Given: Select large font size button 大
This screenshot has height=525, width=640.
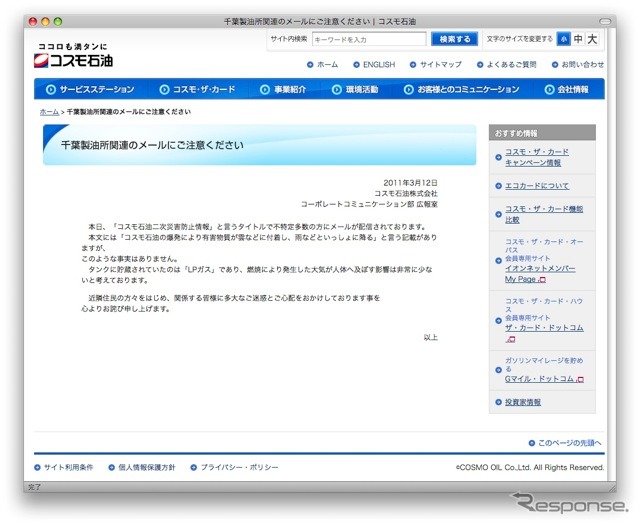Looking at the screenshot, I should click(593, 39).
